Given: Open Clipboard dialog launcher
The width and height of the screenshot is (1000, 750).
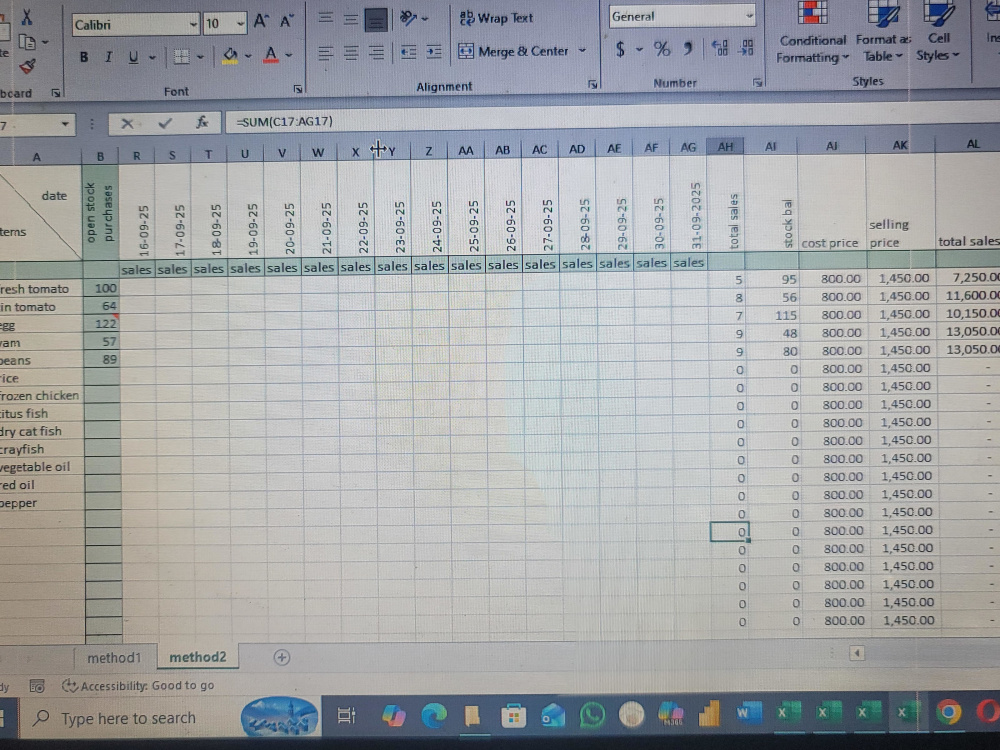Looking at the screenshot, I should tap(55, 93).
